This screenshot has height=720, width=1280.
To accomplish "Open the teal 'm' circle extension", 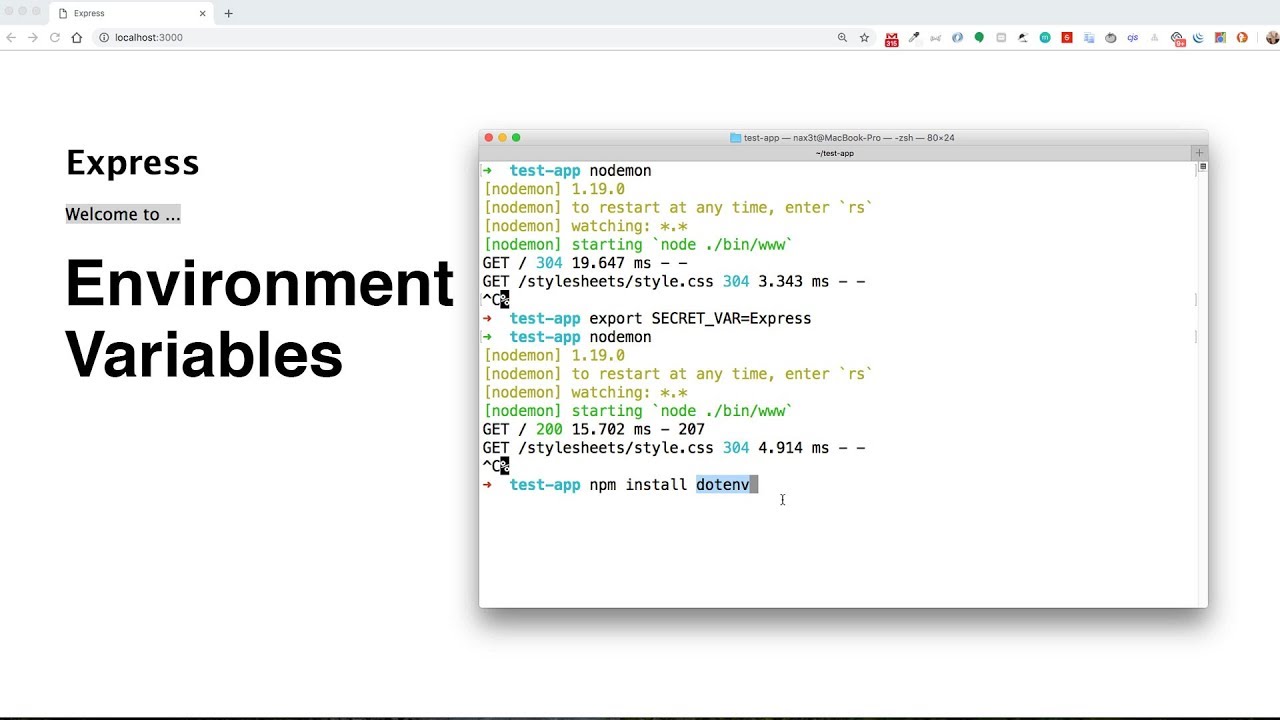I will click(x=1045, y=37).
